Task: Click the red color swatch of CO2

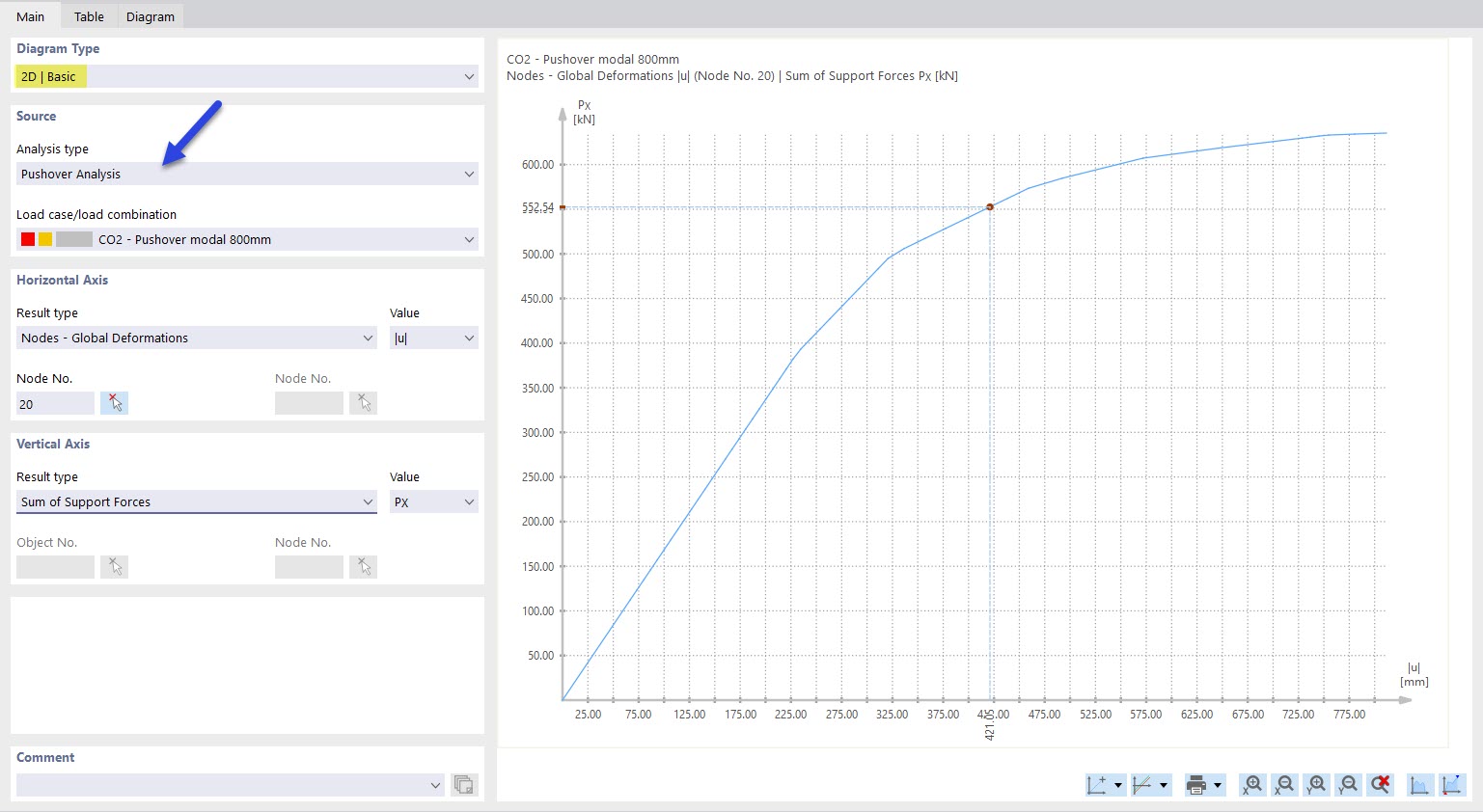Action: [x=28, y=239]
